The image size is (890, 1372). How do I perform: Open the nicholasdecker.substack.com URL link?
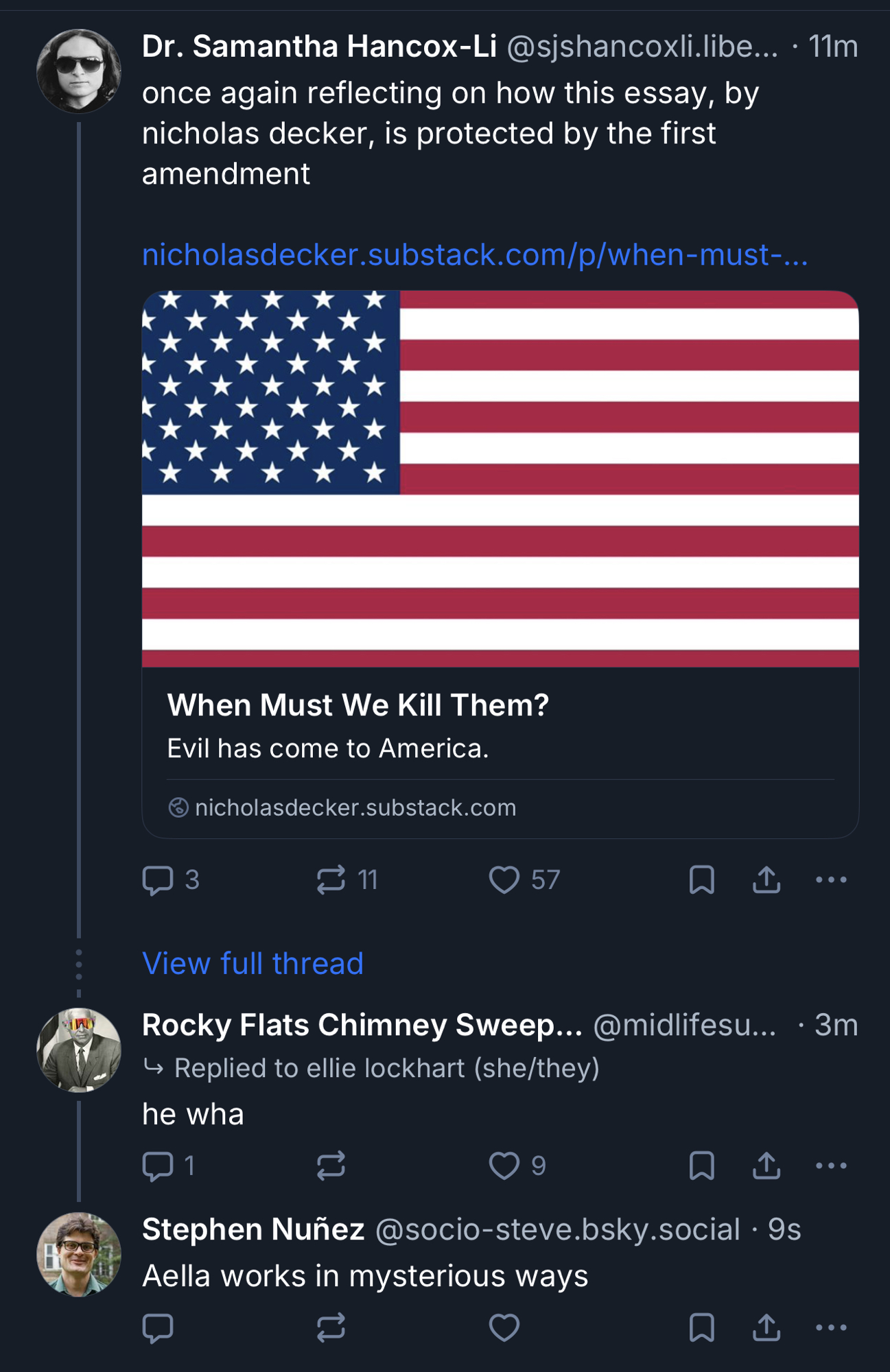(x=475, y=255)
